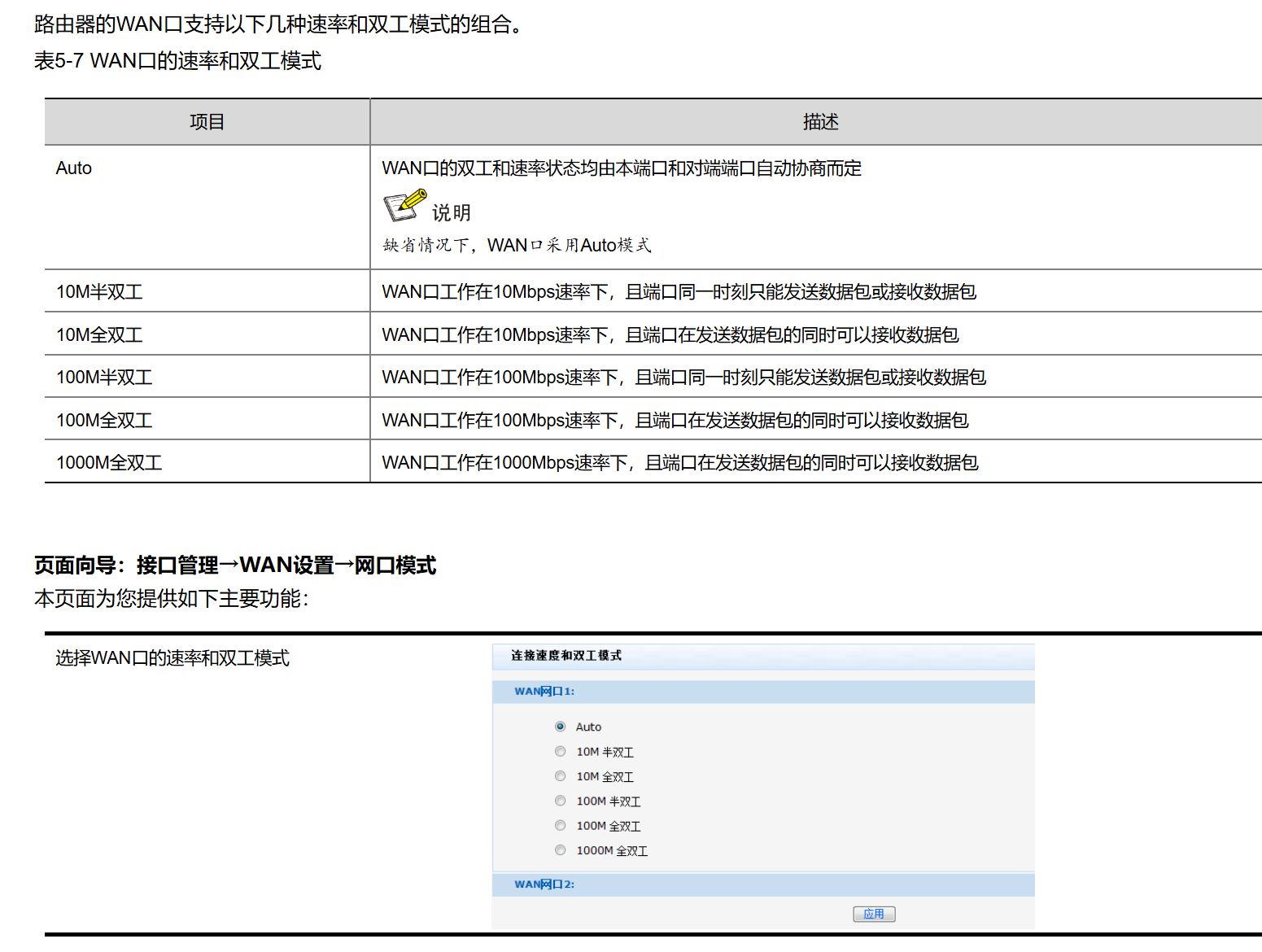This screenshot has width=1262, height=952.
Task: Click the 连接速度和双工模式 panel title
Action: click(x=566, y=656)
